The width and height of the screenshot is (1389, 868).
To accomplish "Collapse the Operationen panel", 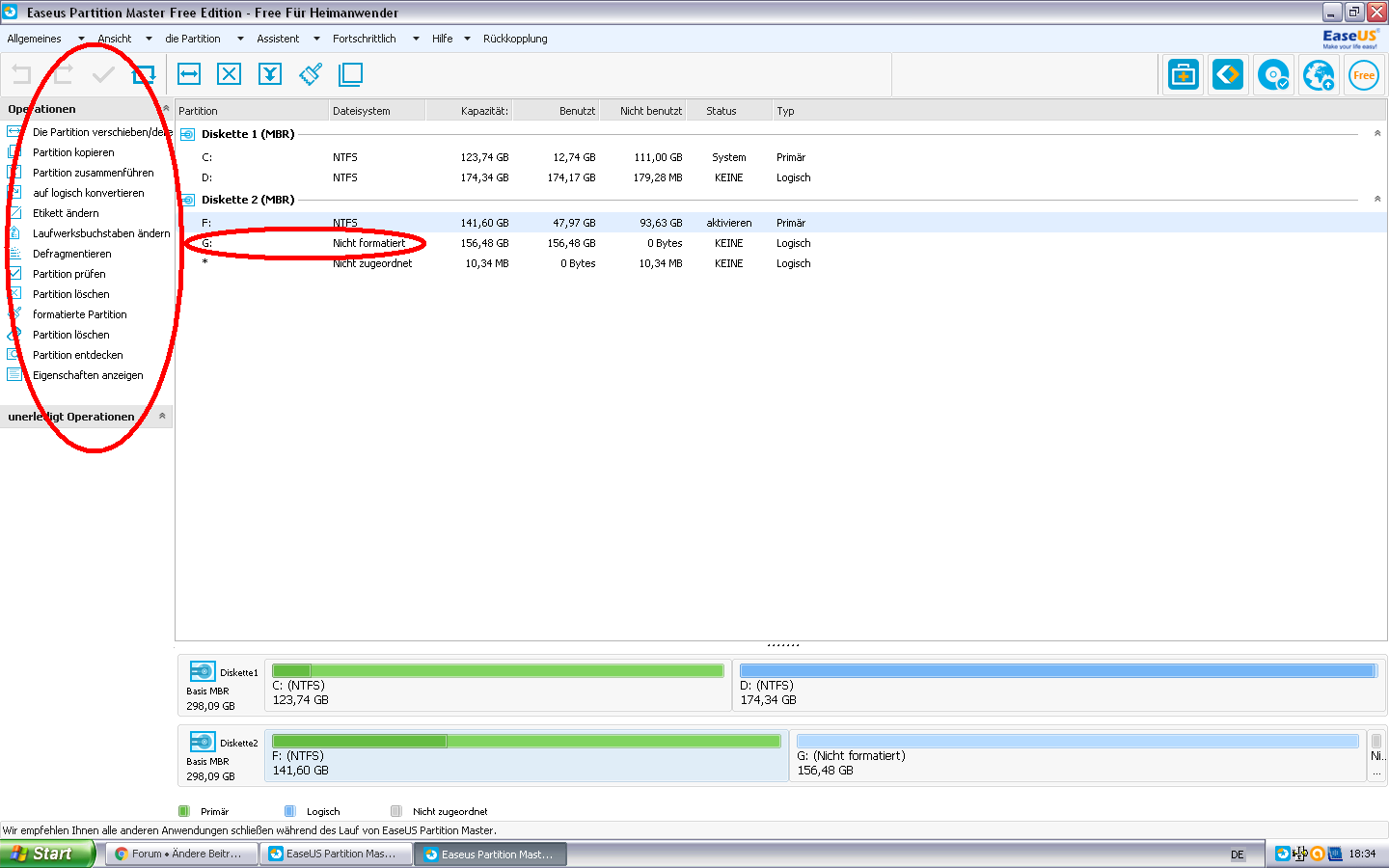I will (165, 108).
